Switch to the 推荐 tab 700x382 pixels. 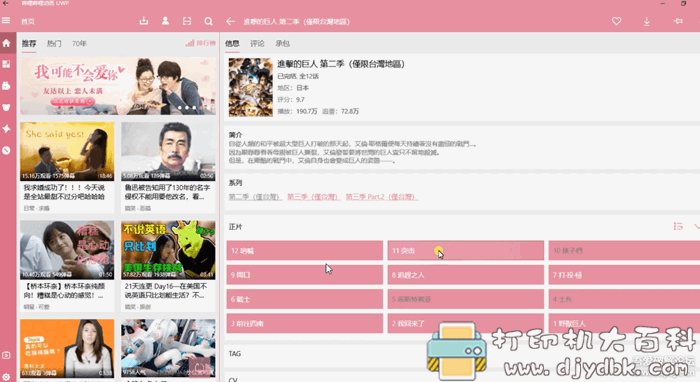point(29,43)
